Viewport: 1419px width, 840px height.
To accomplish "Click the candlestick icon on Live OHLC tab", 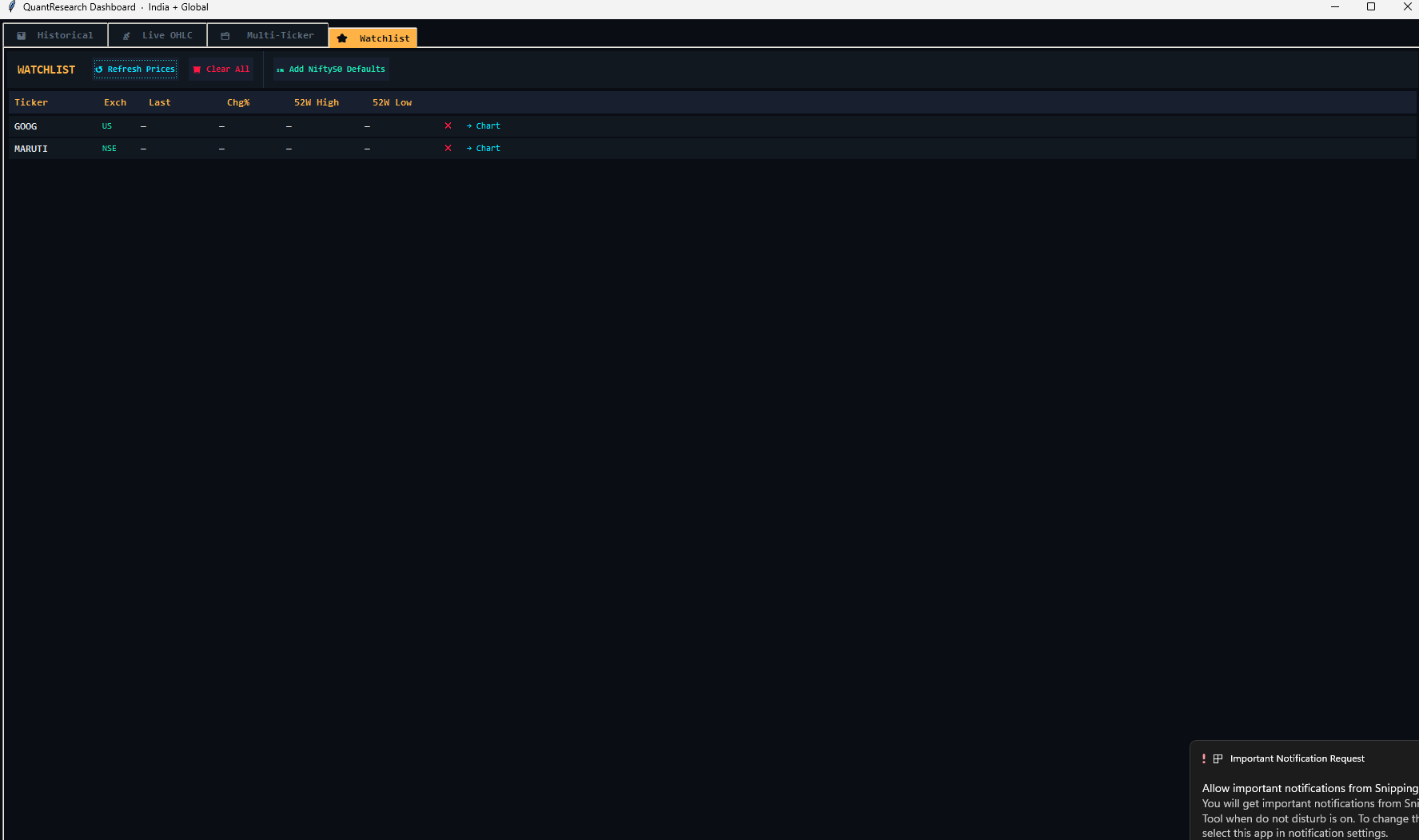I will 126,35.
